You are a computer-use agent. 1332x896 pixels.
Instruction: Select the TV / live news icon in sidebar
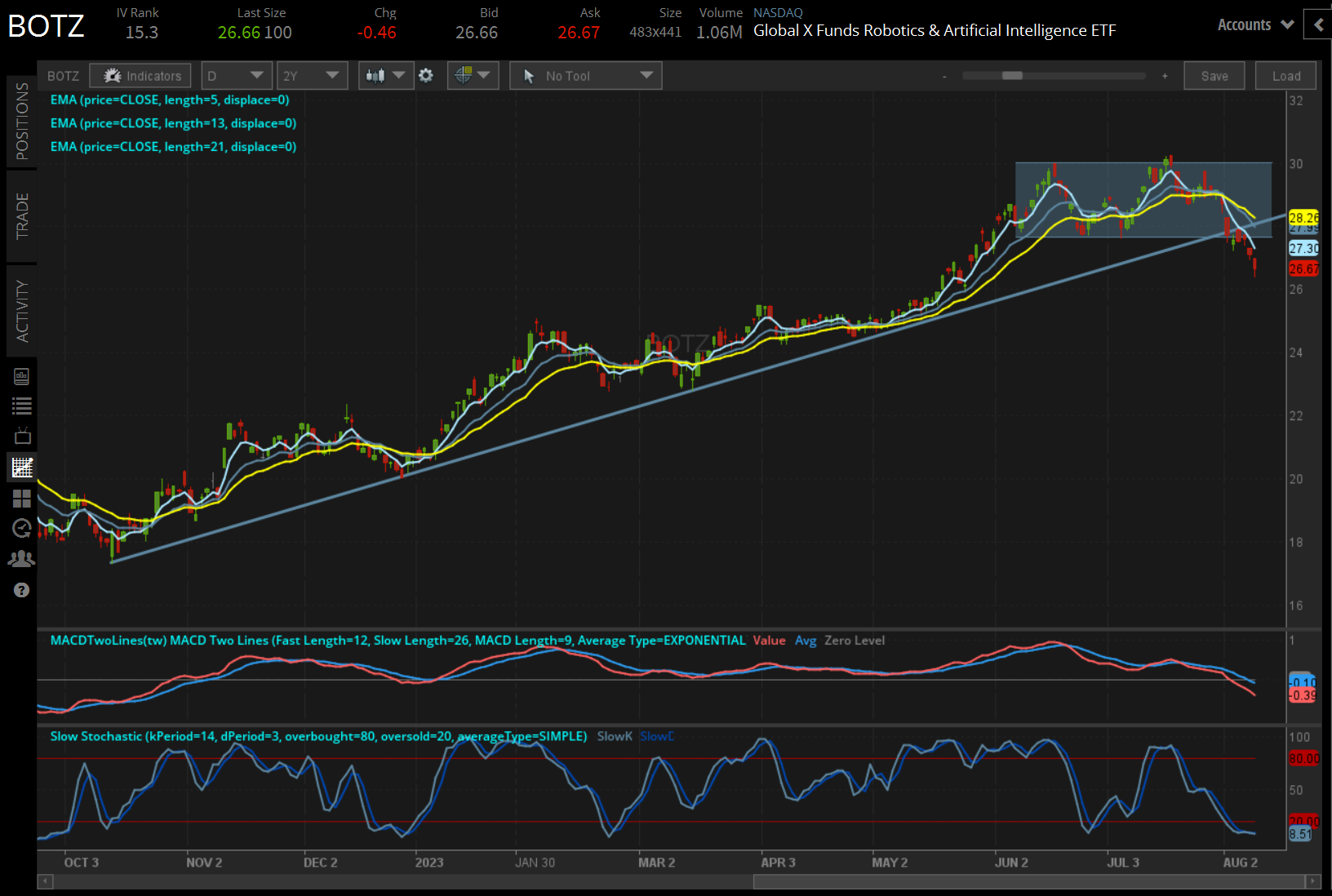(x=22, y=436)
